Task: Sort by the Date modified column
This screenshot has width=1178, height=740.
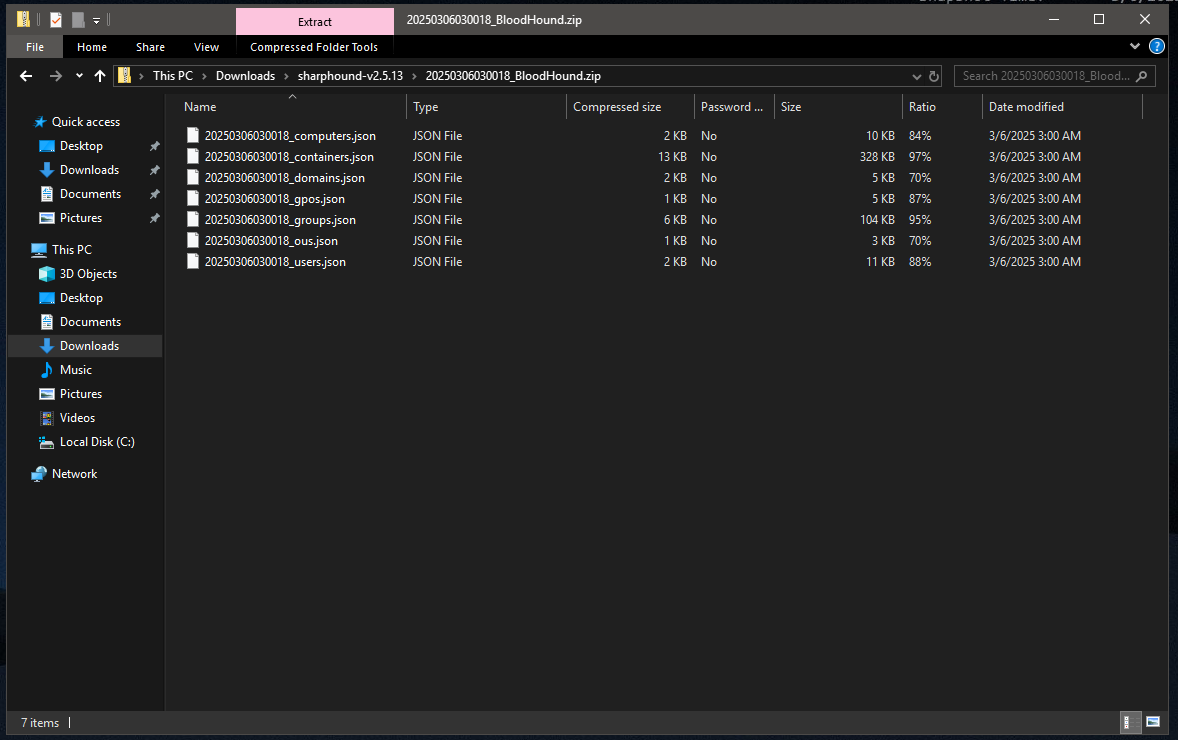Action: (1062, 107)
